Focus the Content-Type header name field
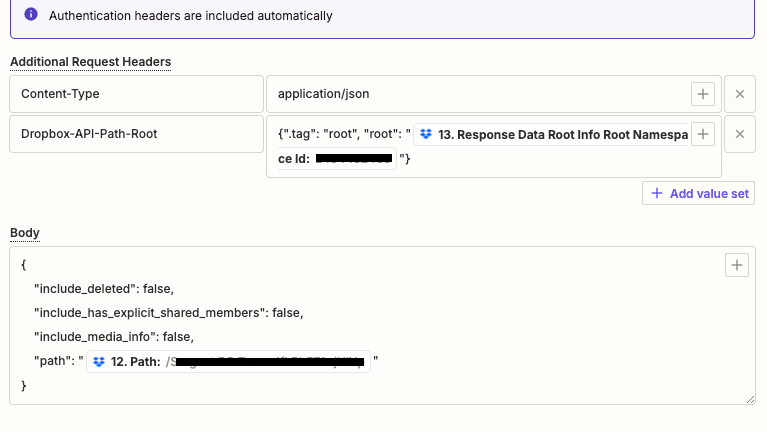Screen dimensions: 767x432 pyautogui.click(x=136, y=94)
